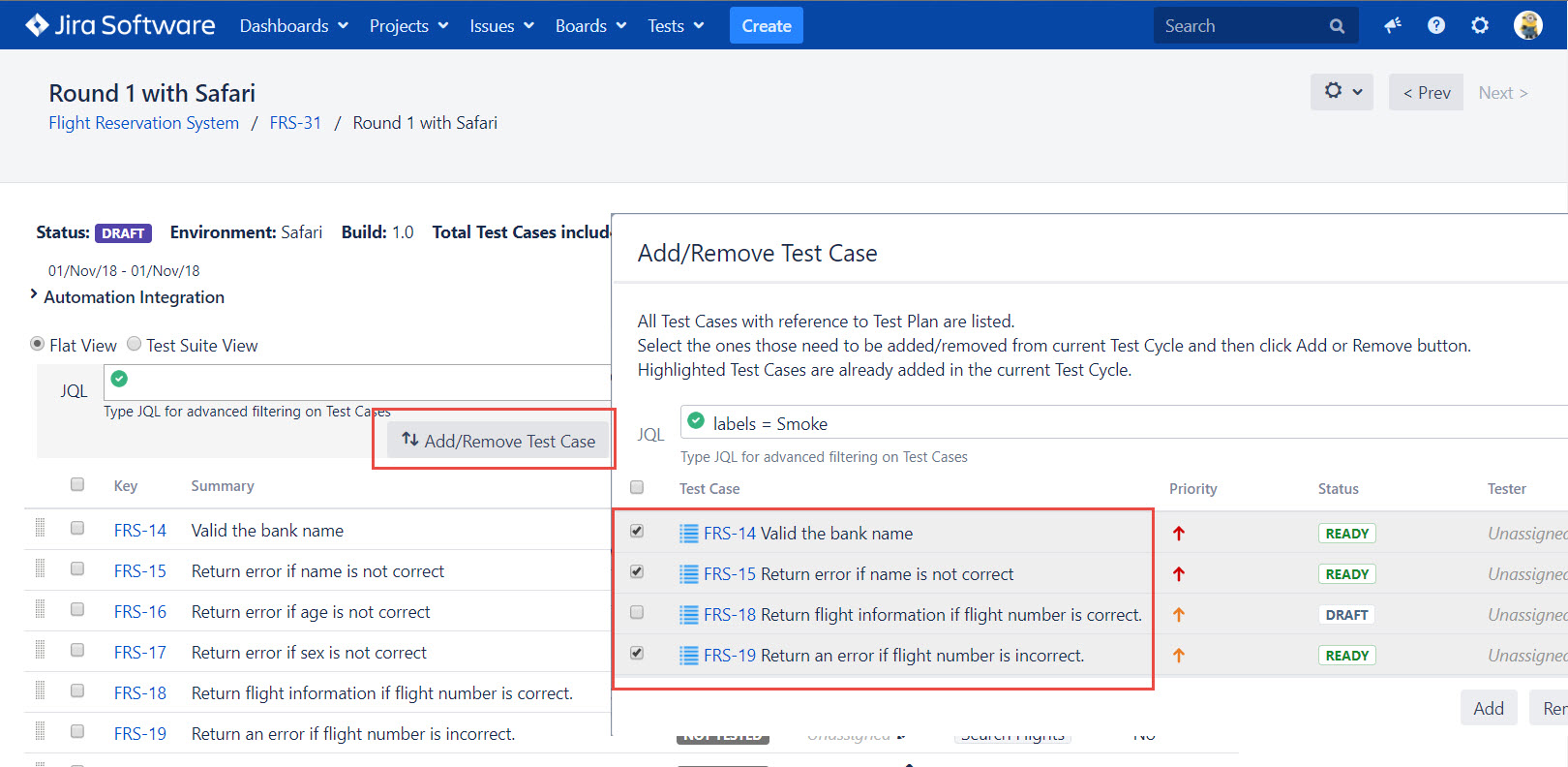The image size is (1568, 767).
Task: Open the Tests menu
Action: click(x=676, y=26)
